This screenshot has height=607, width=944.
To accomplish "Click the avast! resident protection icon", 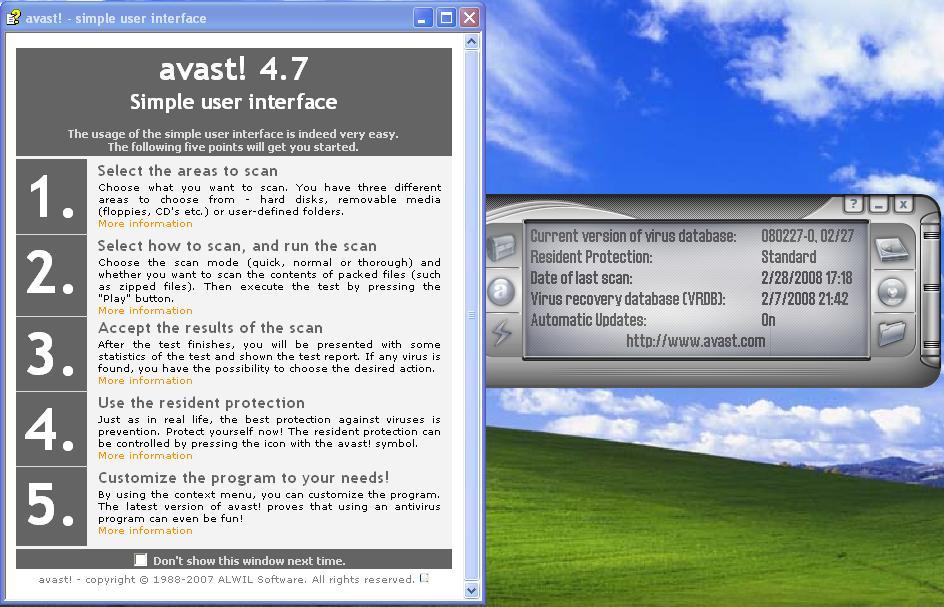I will [x=502, y=291].
